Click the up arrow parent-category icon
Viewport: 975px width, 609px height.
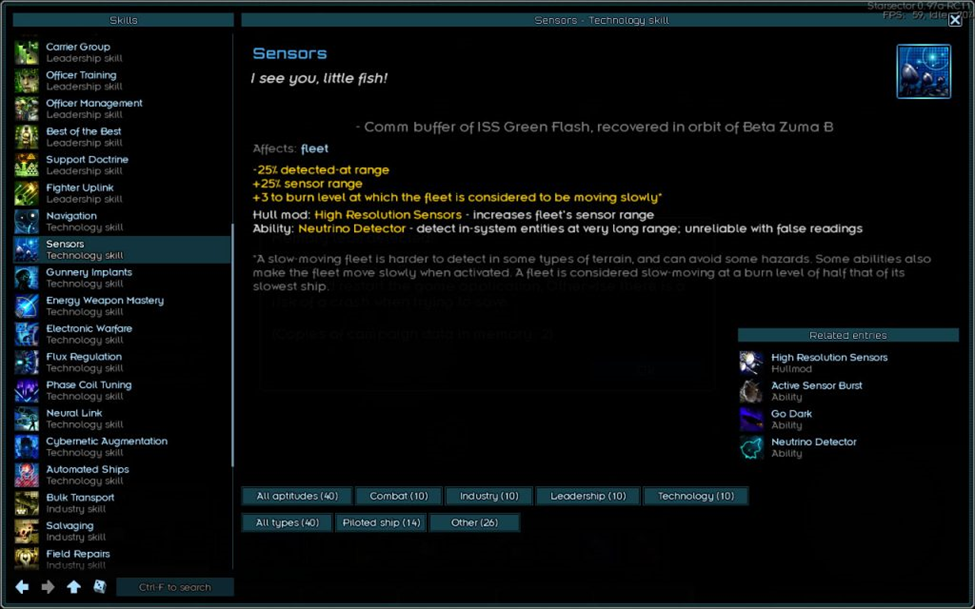(x=74, y=587)
